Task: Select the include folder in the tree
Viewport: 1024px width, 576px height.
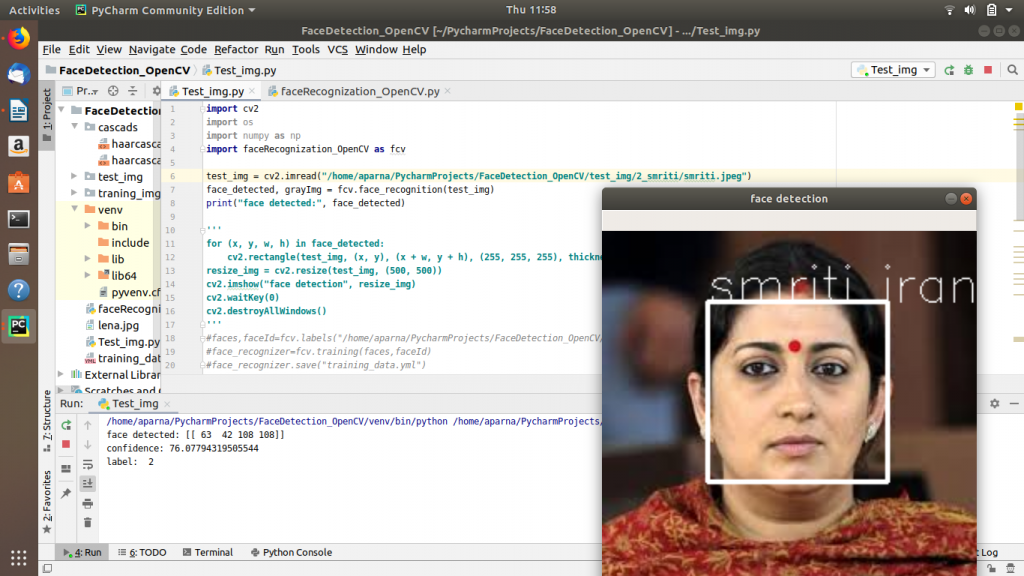Action: (x=130, y=242)
